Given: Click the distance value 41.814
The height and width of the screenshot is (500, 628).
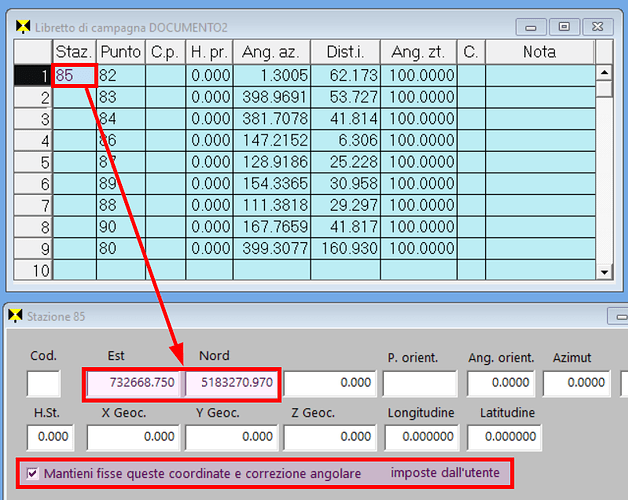Looking at the screenshot, I should [x=346, y=119].
